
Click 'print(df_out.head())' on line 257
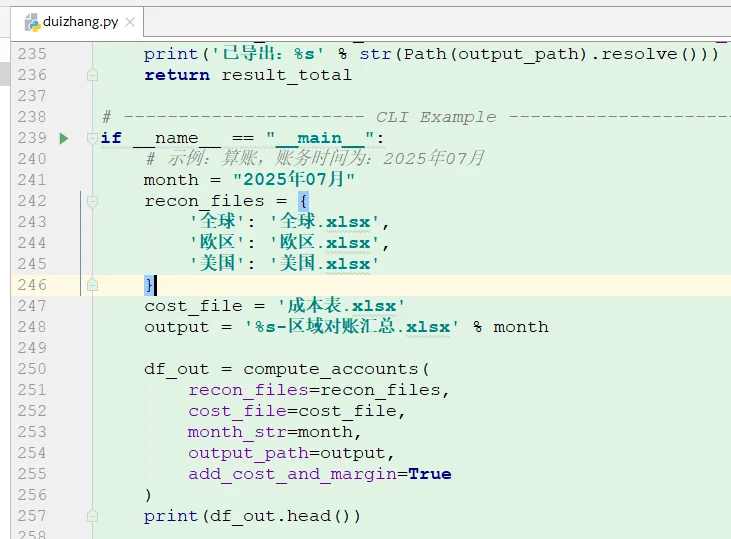(x=252, y=516)
